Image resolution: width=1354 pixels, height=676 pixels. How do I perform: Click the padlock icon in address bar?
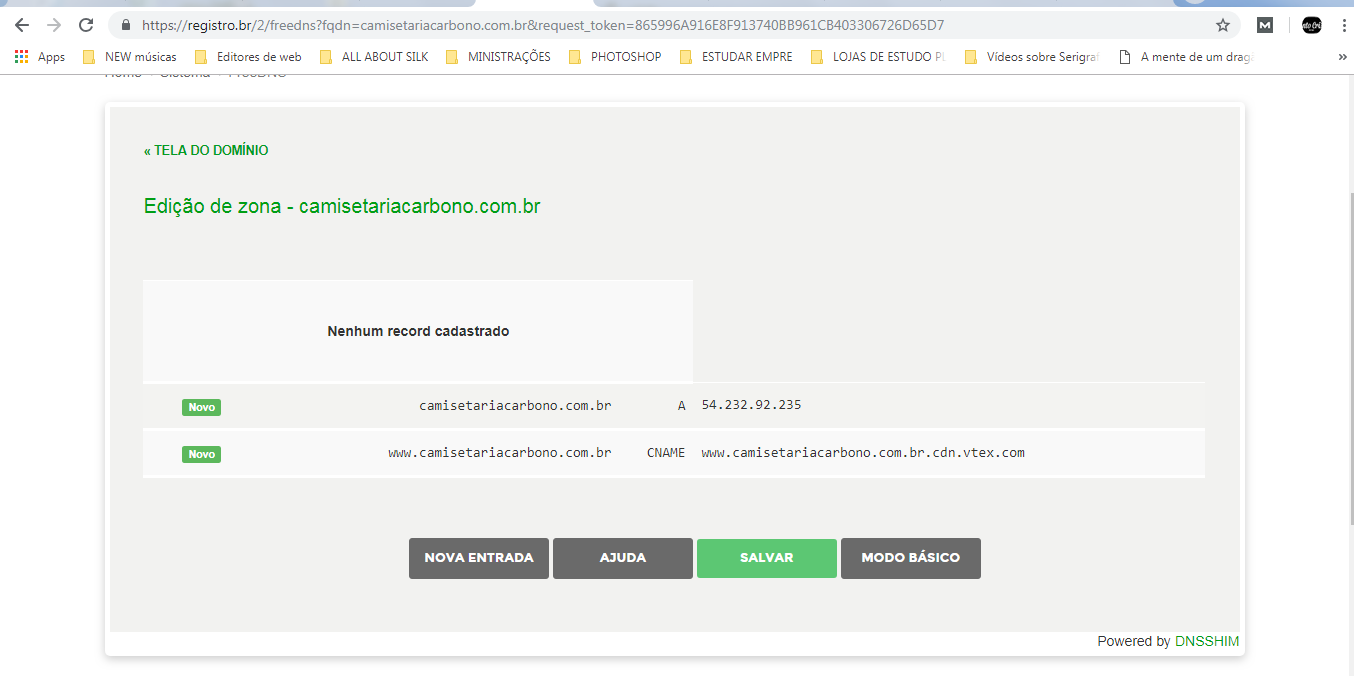[x=125, y=25]
